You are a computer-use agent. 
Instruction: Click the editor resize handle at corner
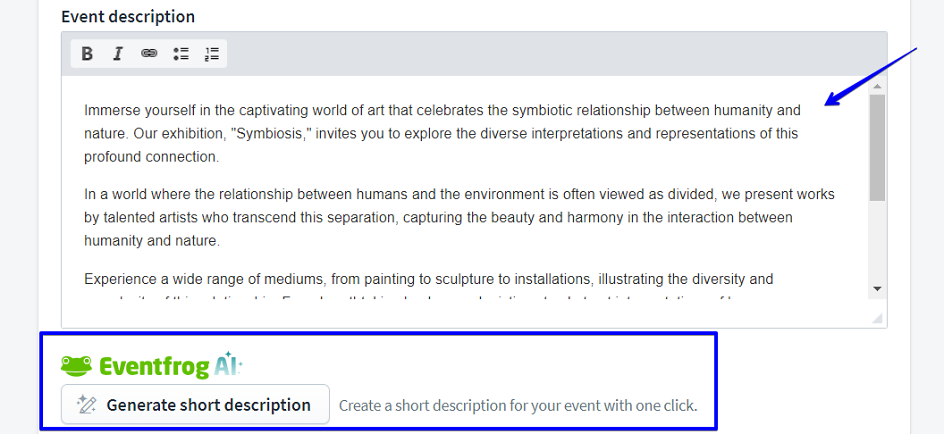pos(877,317)
